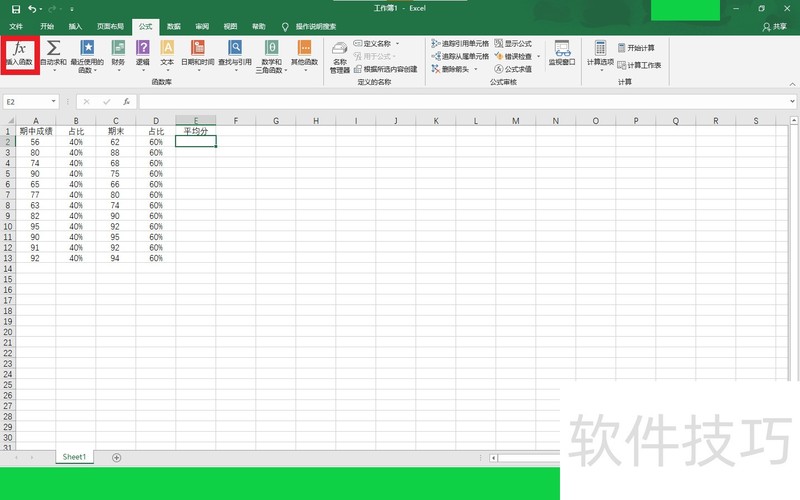Screen dimensions: 800x500
Task: Open the Remove Arrows dropdown arrow
Action: coord(476,69)
